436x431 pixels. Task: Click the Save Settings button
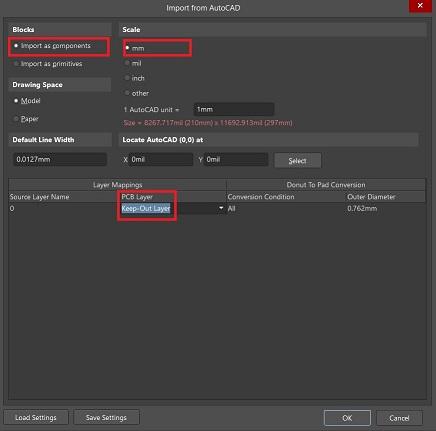pos(106,418)
